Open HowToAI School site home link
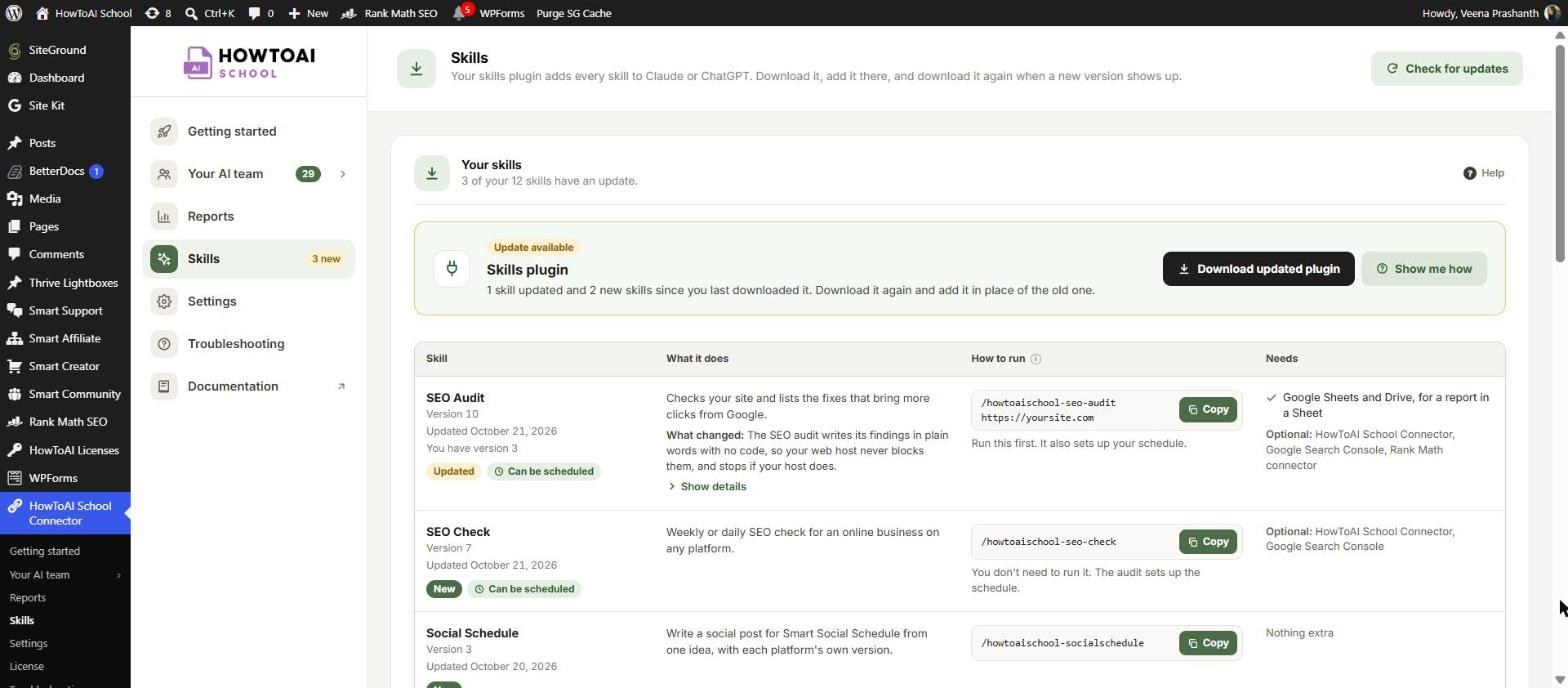The image size is (1568, 688). pos(83,13)
